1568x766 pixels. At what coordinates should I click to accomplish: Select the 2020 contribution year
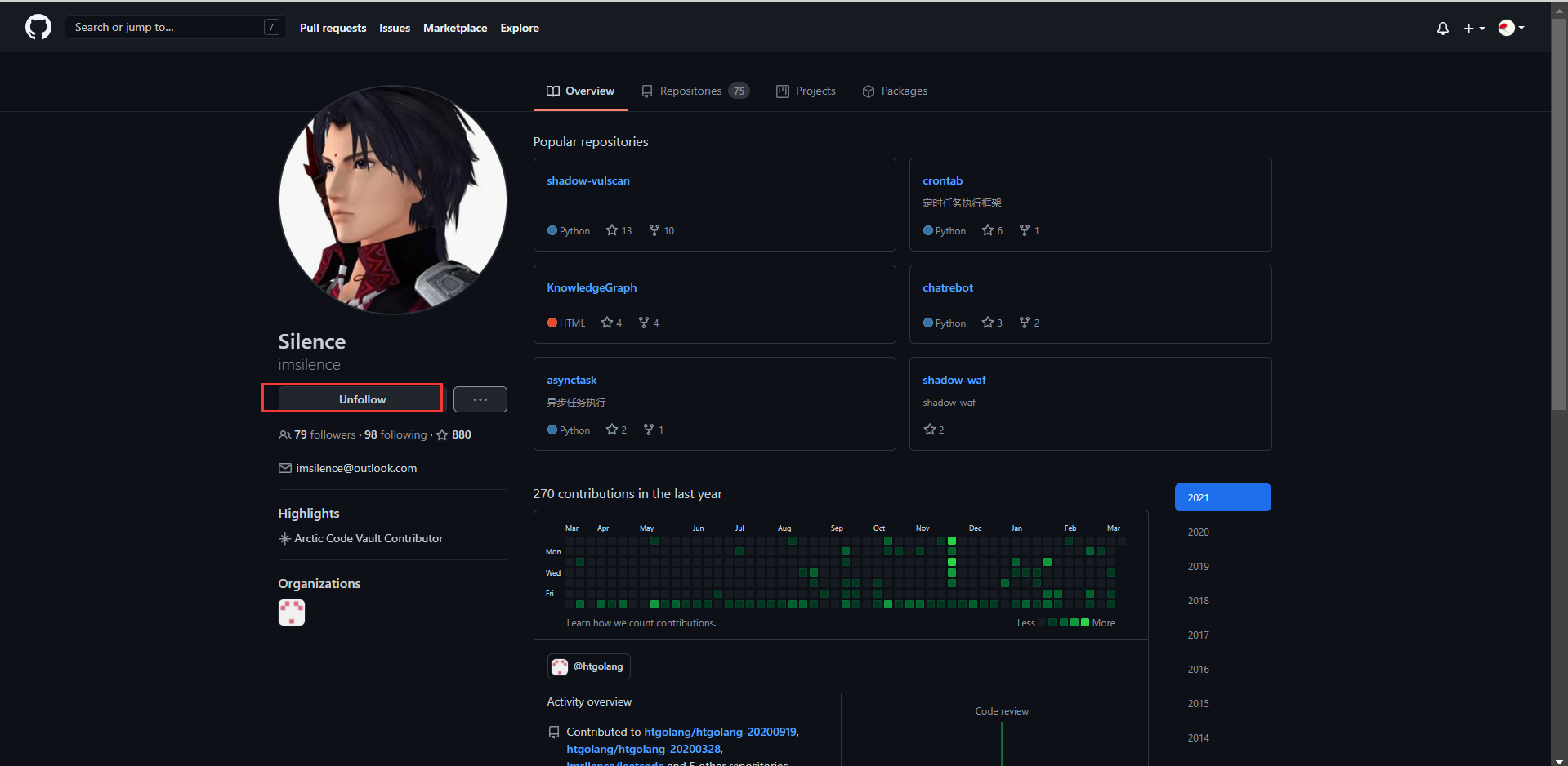click(x=1222, y=532)
